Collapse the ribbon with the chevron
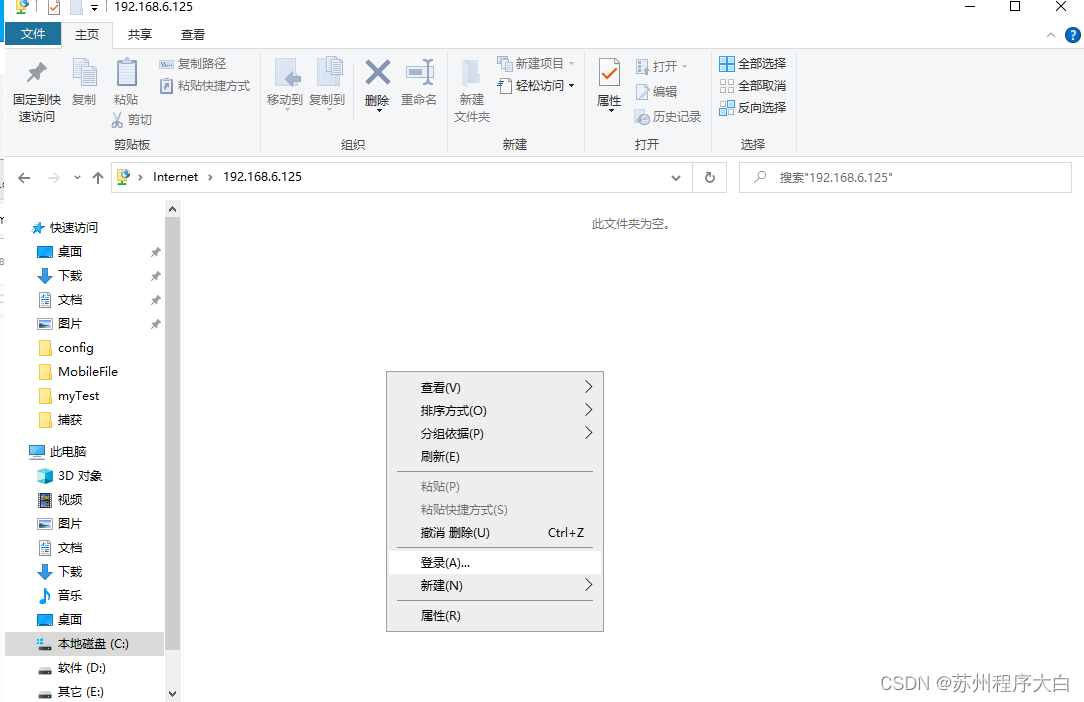This screenshot has height=702, width=1084. click(1051, 35)
